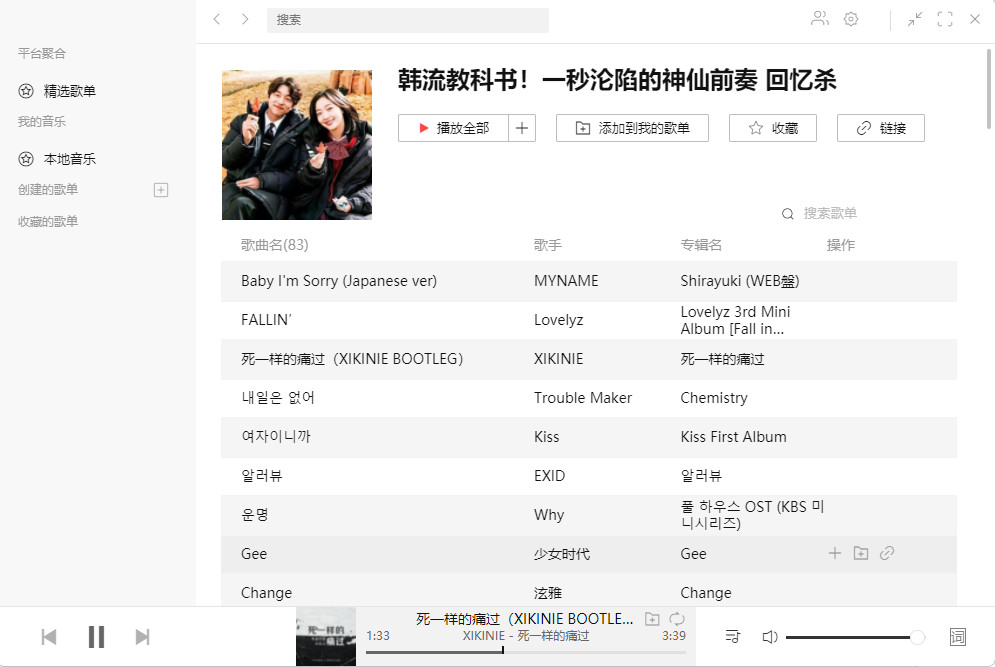Click 添加到我的歌单 button
995x667 pixels.
tap(632, 128)
